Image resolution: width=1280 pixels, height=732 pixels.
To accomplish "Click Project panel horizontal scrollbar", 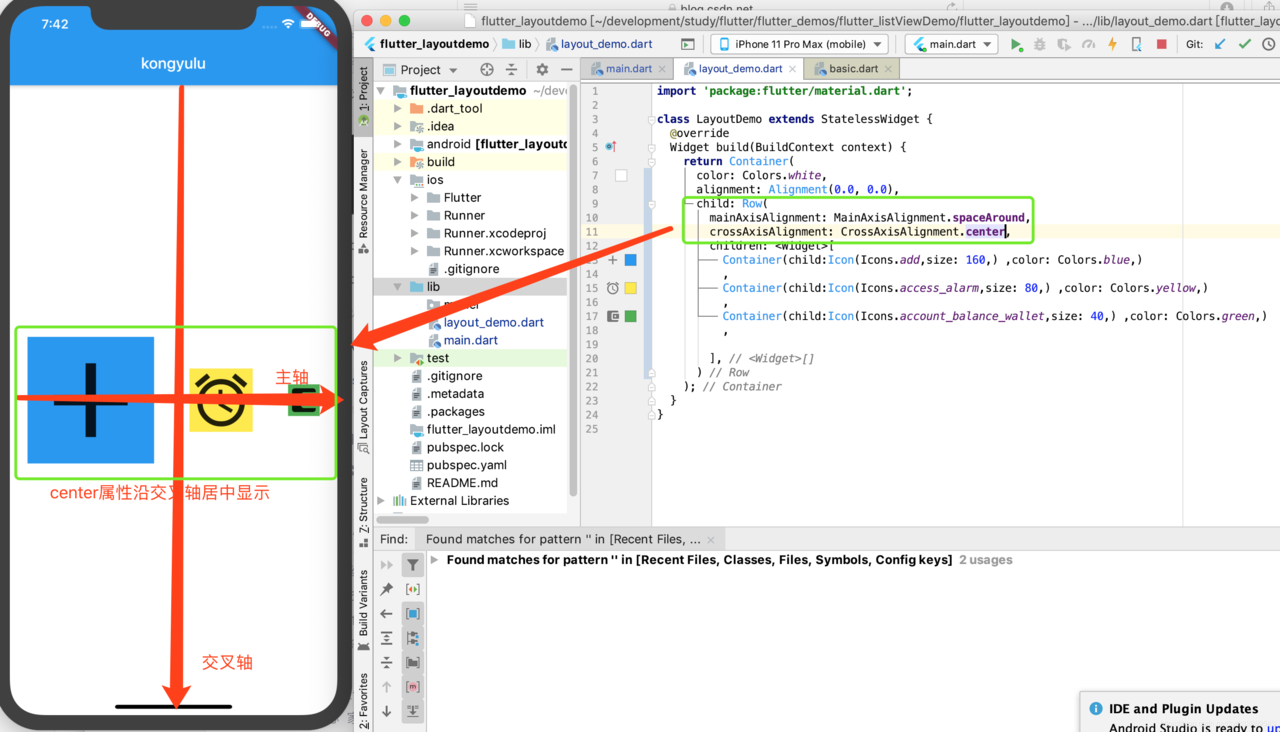I will 403,520.
